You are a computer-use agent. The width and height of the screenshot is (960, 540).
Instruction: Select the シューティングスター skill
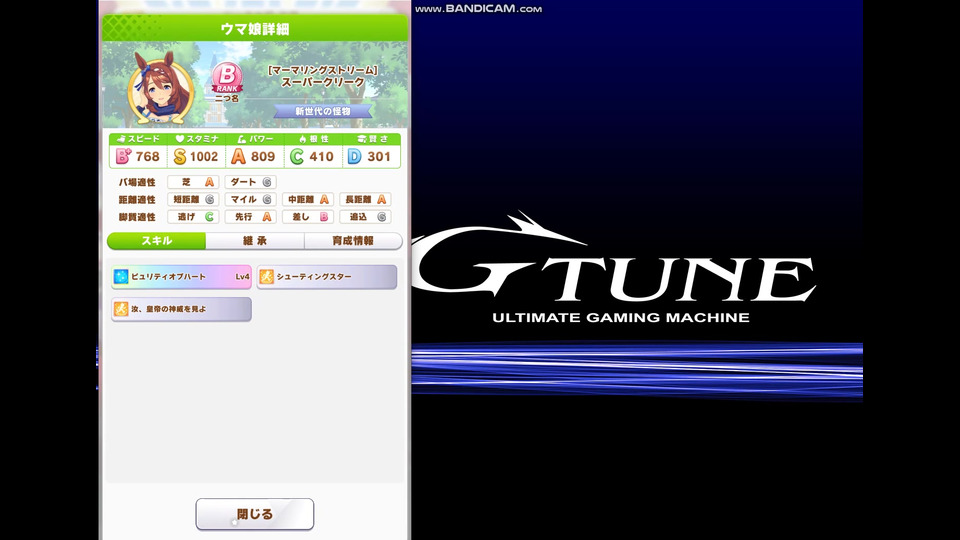click(327, 277)
